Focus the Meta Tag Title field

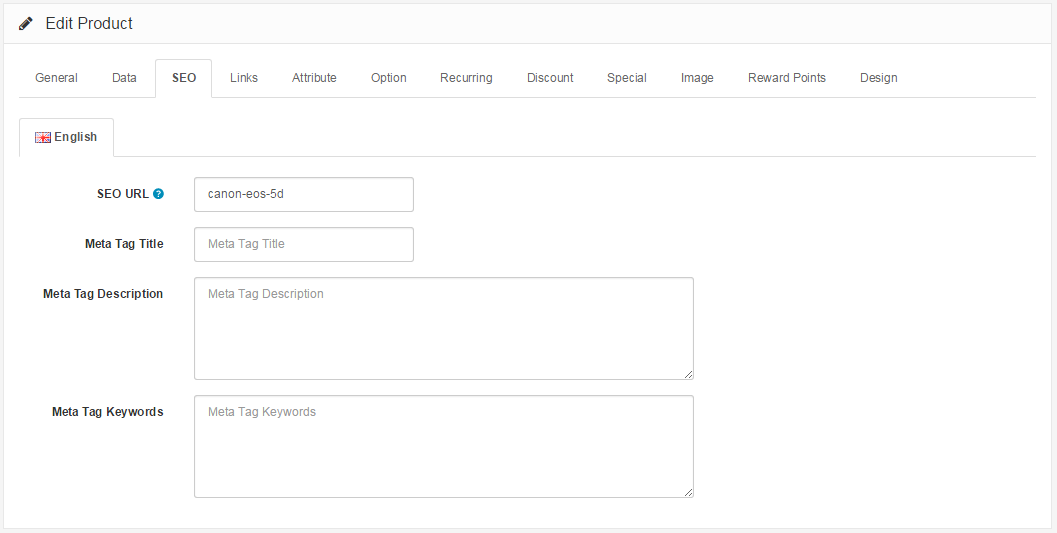click(304, 244)
